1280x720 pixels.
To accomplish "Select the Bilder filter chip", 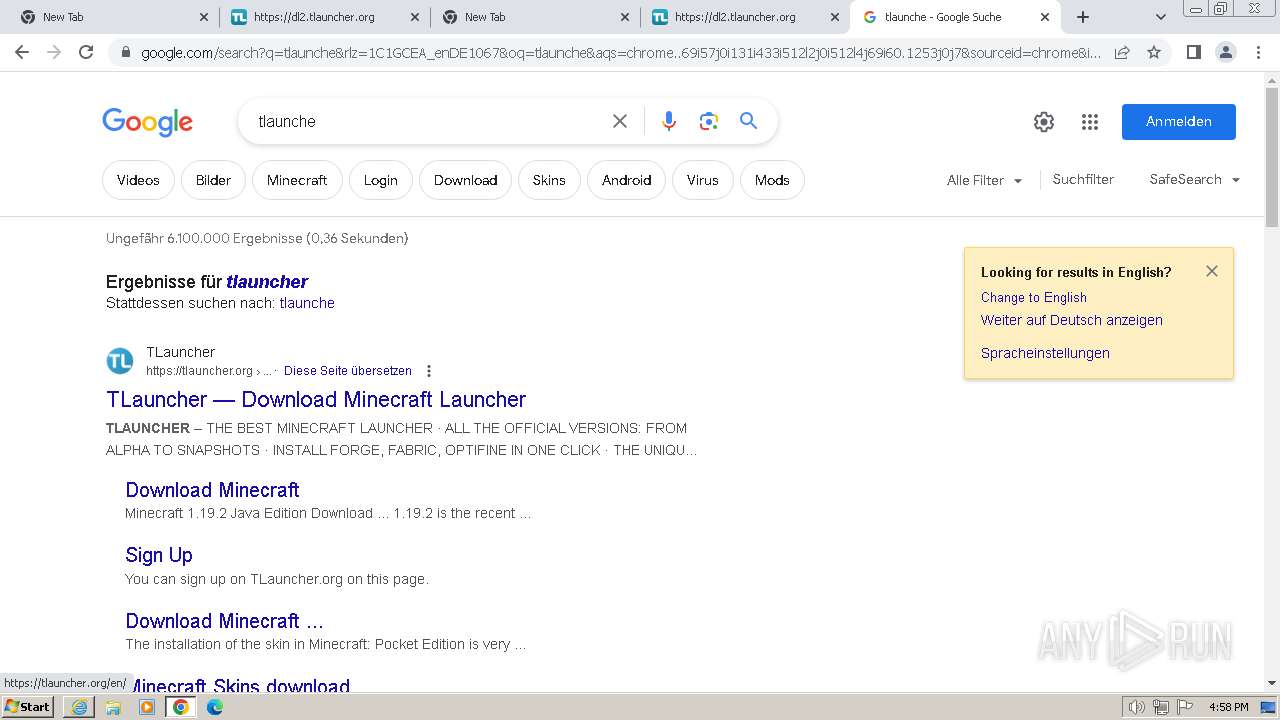I will [x=213, y=180].
